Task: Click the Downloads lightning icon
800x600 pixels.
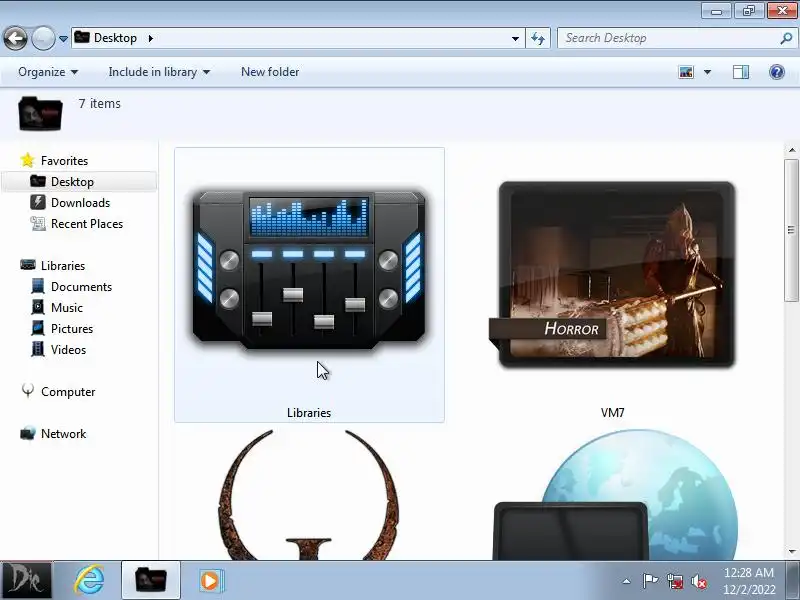Action: 38,203
